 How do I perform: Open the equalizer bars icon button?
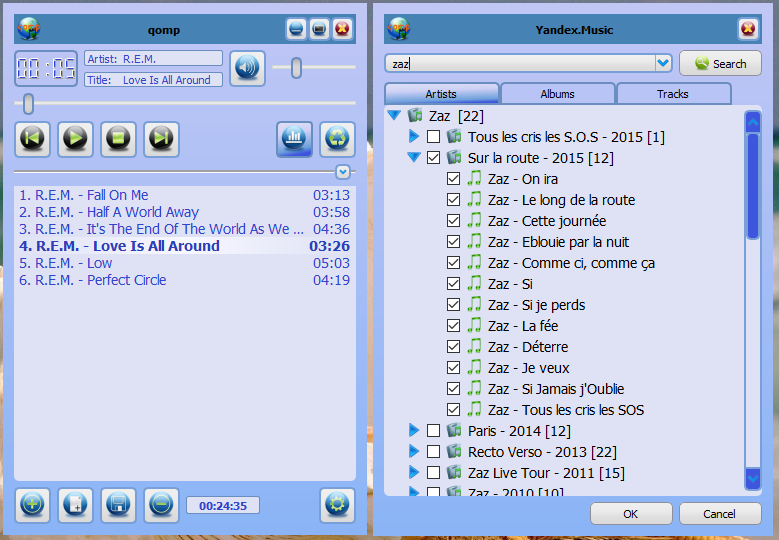click(295, 139)
